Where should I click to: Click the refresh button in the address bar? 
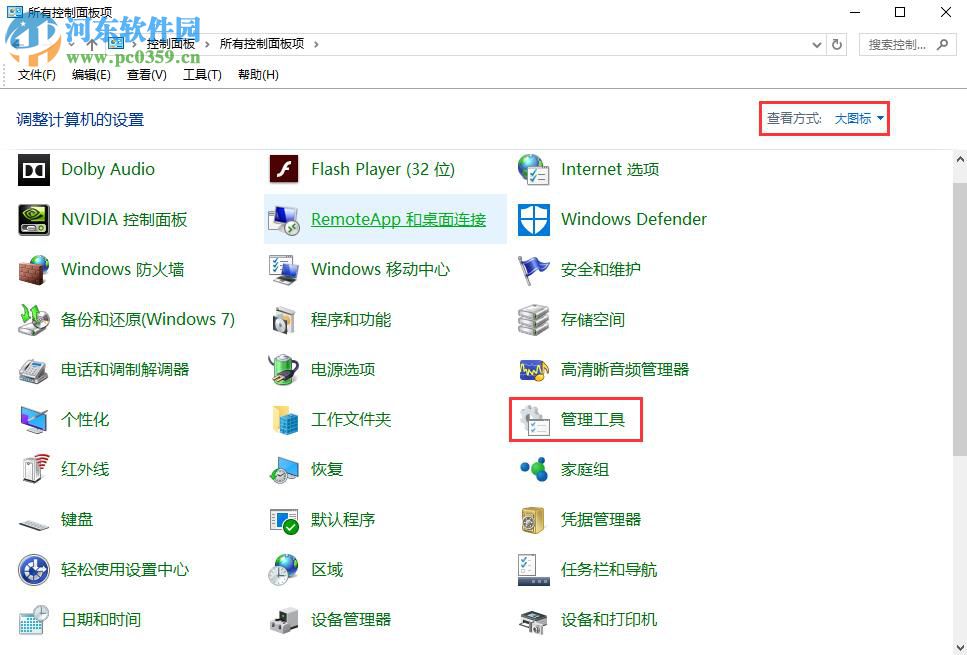point(838,44)
